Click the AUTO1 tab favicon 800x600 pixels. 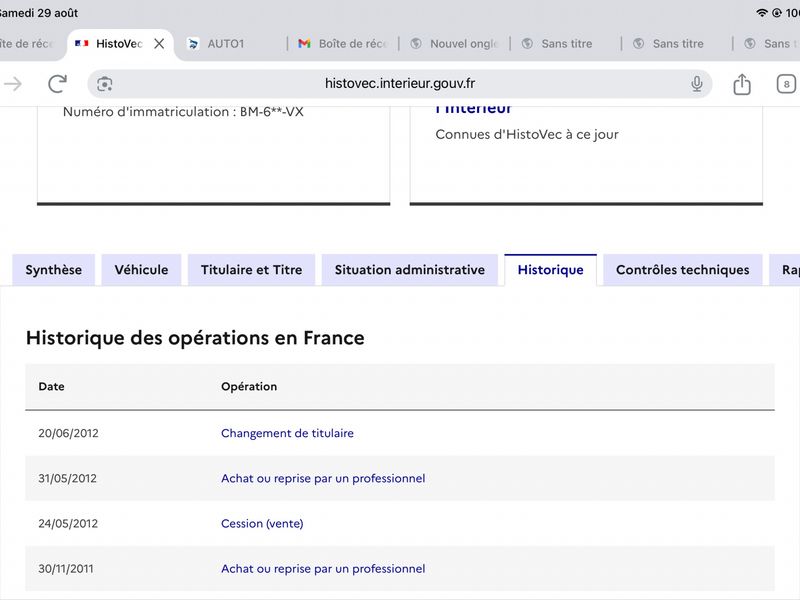click(x=193, y=44)
